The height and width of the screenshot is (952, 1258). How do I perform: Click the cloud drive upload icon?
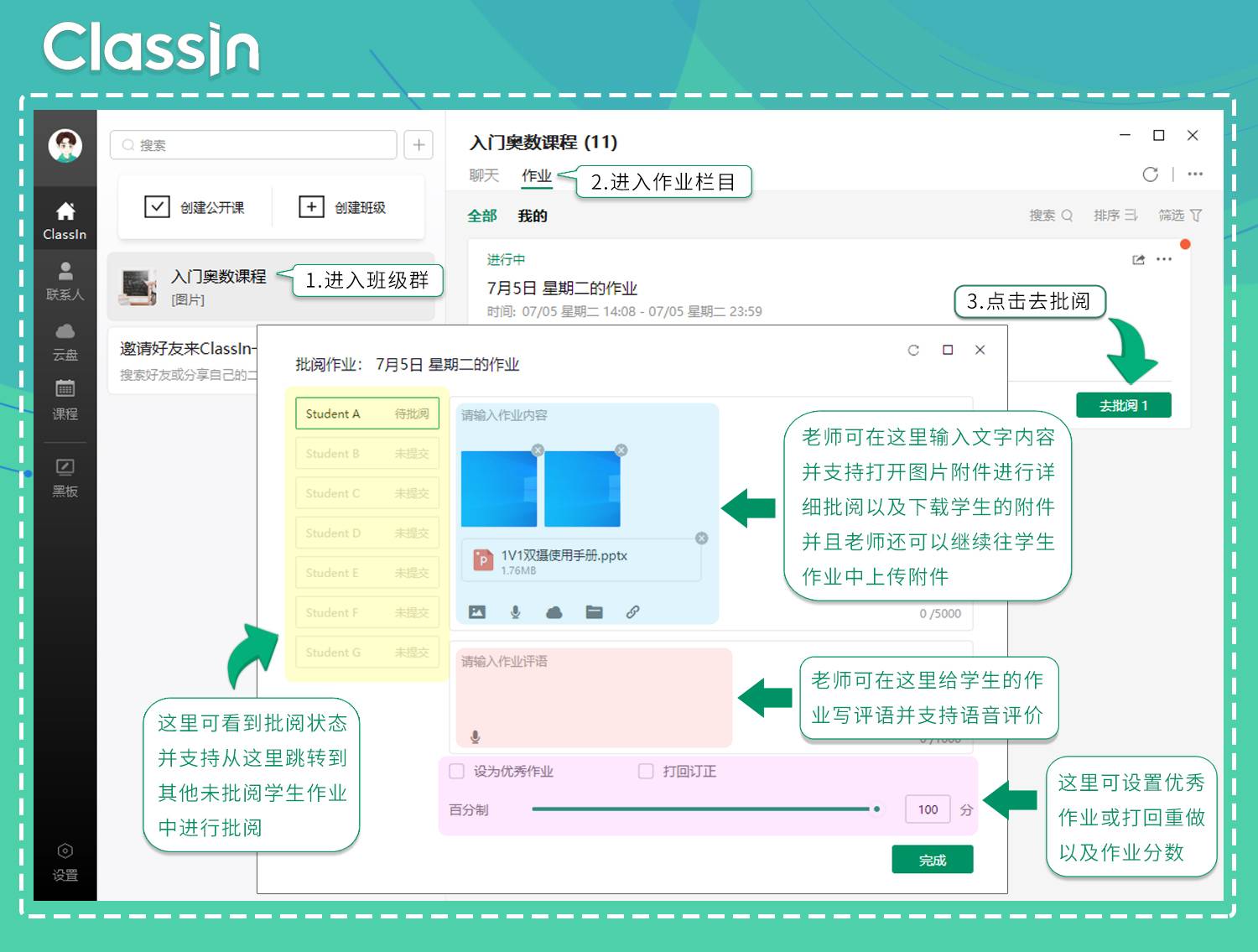tap(554, 612)
